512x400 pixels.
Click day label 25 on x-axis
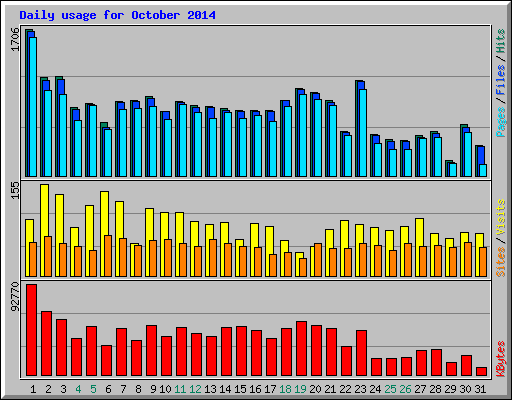[390, 389]
